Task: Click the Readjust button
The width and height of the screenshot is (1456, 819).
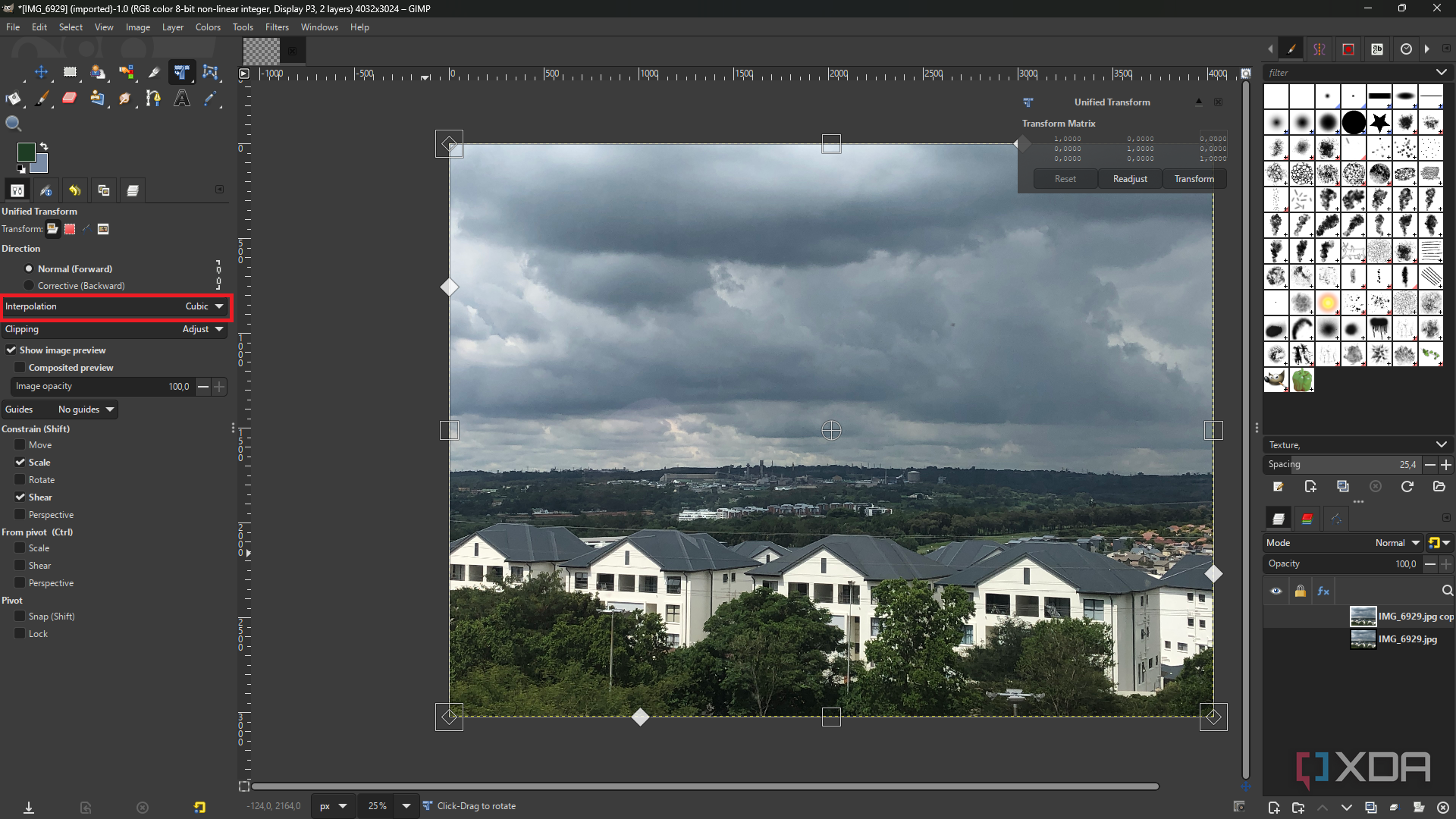Action: [1130, 179]
